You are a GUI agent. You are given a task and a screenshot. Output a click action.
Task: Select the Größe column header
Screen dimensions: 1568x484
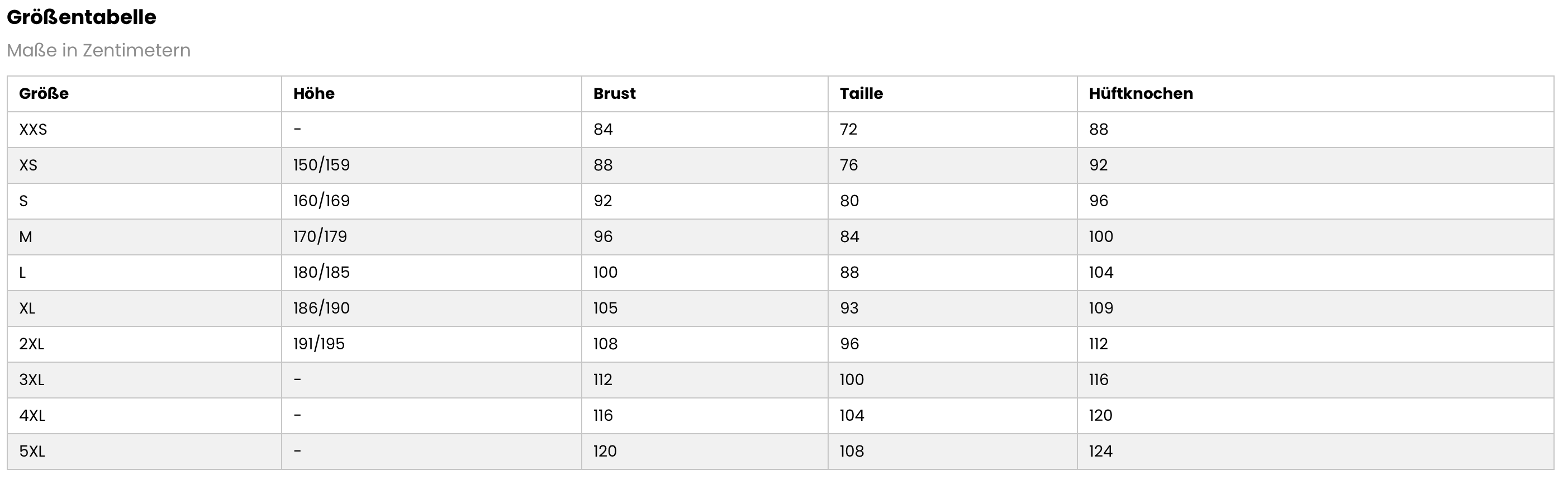click(x=44, y=93)
